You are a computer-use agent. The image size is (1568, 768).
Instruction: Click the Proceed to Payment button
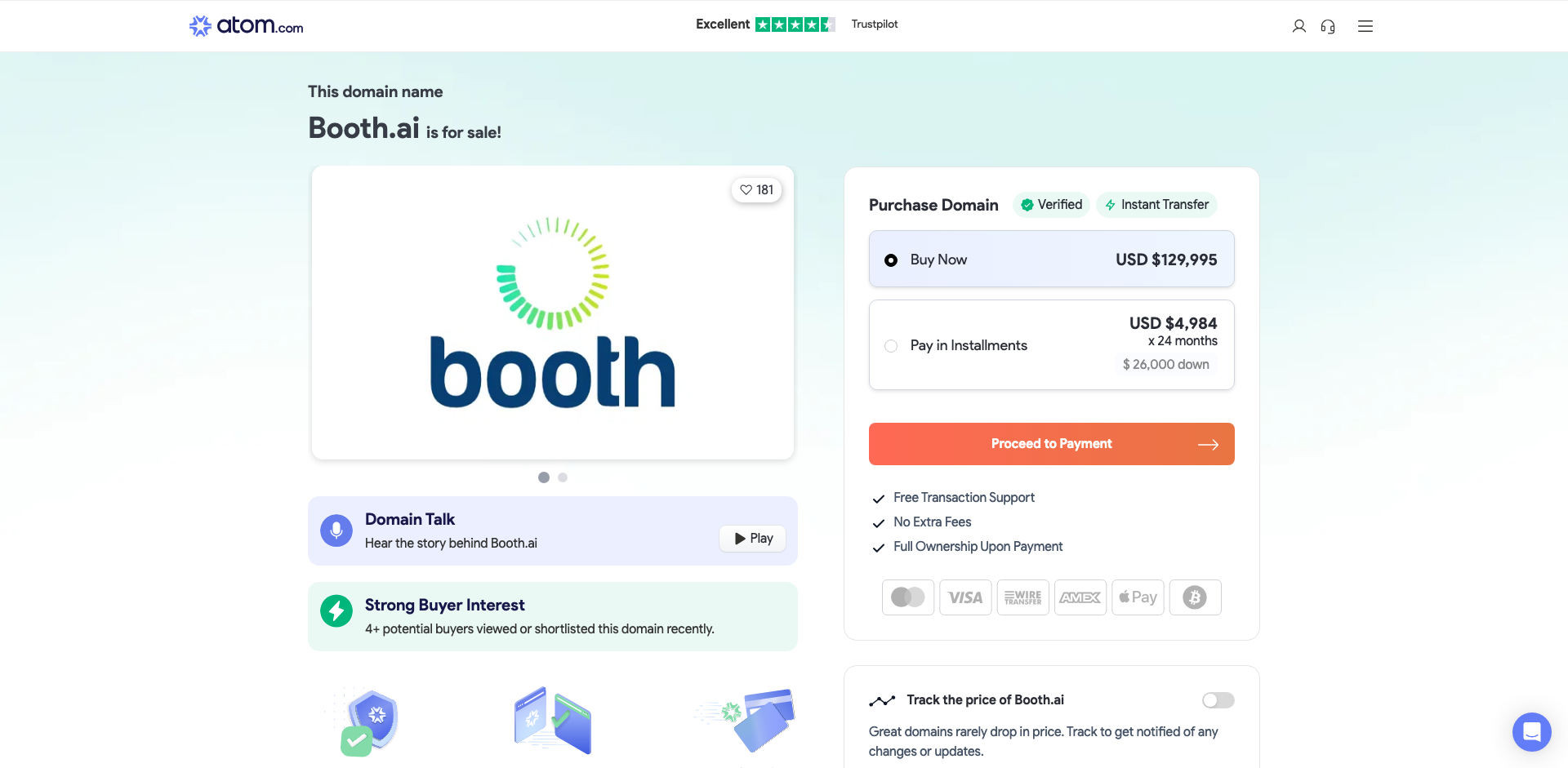(x=1051, y=443)
